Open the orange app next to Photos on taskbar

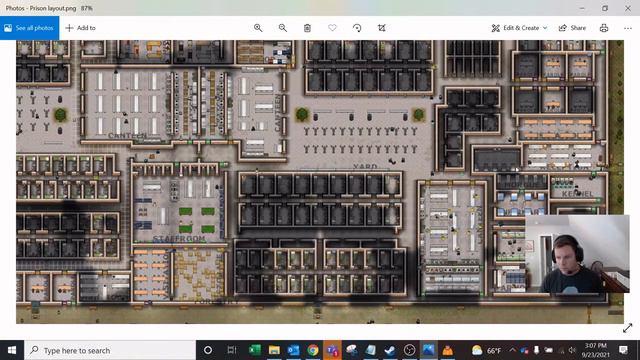(x=448, y=350)
